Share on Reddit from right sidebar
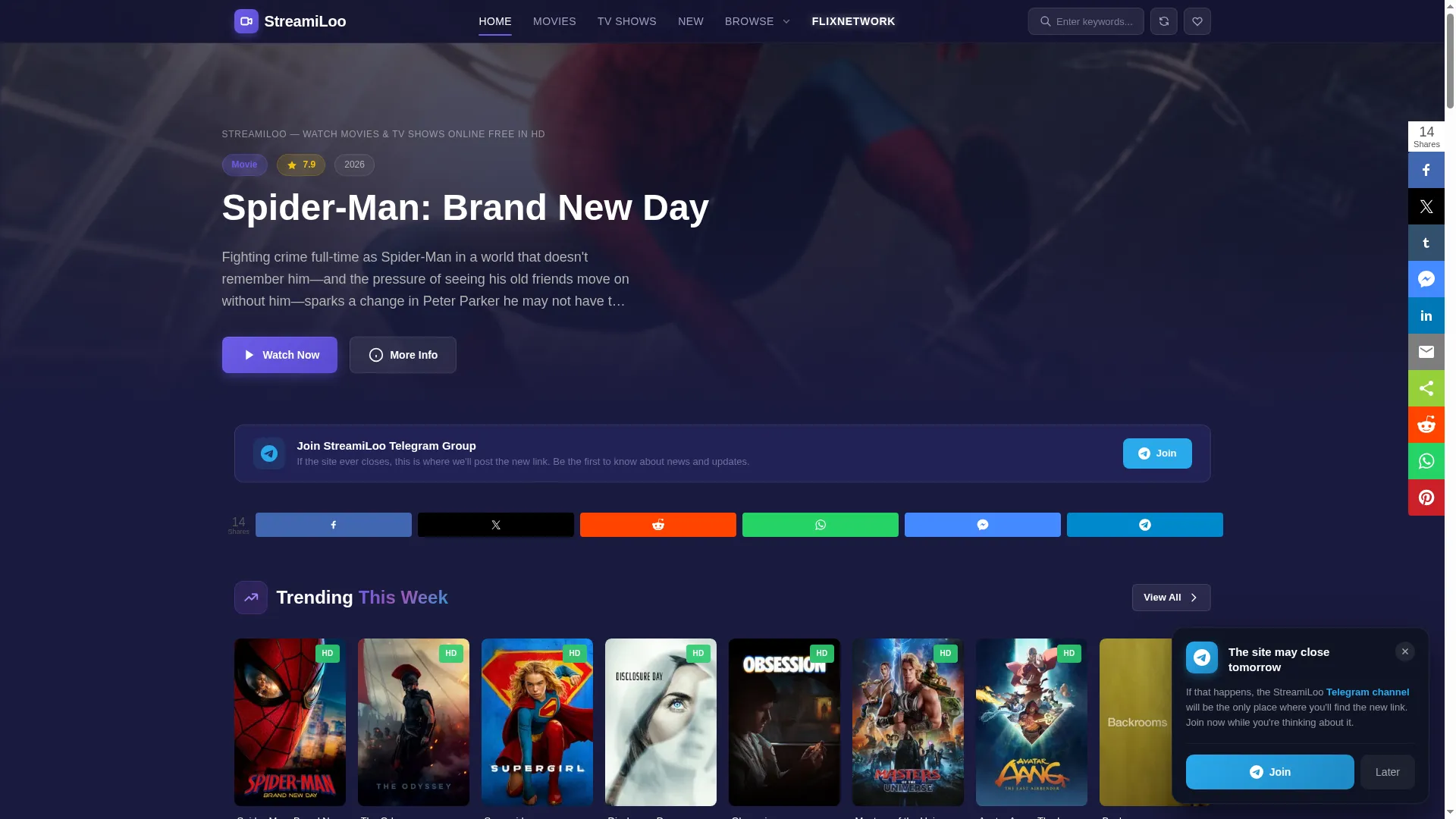1456x819 pixels. (x=1426, y=425)
